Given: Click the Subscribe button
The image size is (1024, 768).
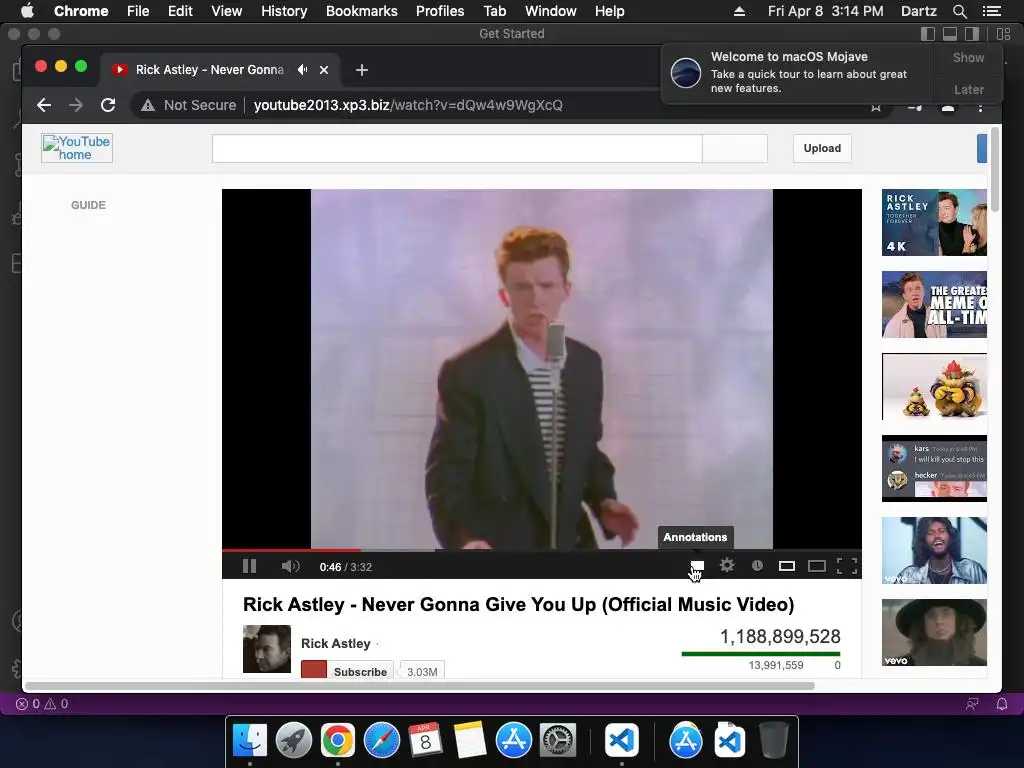Looking at the screenshot, I should (347, 671).
